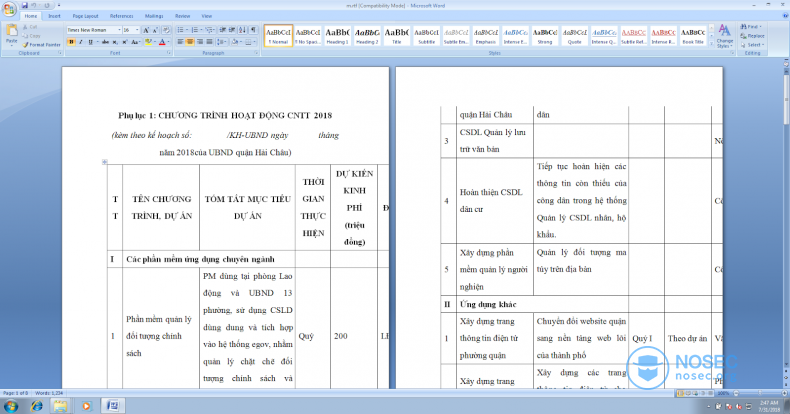Expand the bullets list dropdown
This screenshot has width=790, height=414.
(x=187, y=30)
